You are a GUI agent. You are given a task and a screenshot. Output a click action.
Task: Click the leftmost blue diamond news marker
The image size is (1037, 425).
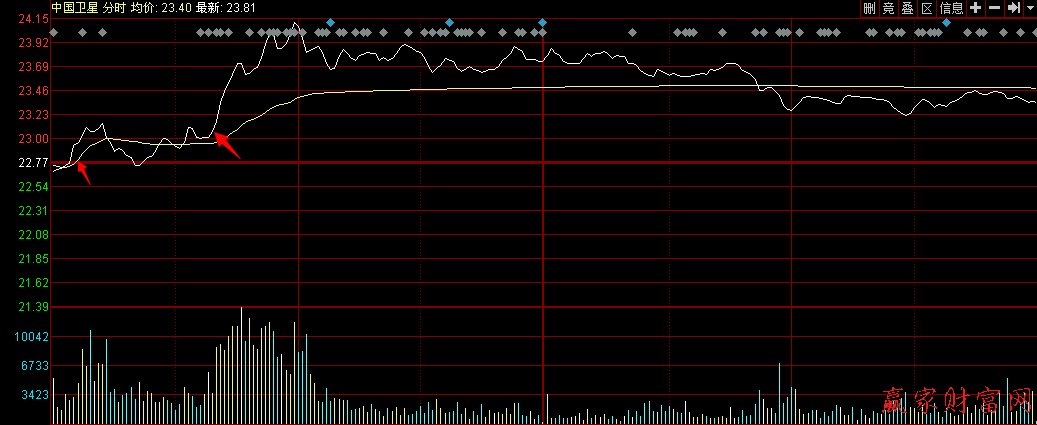coord(330,22)
